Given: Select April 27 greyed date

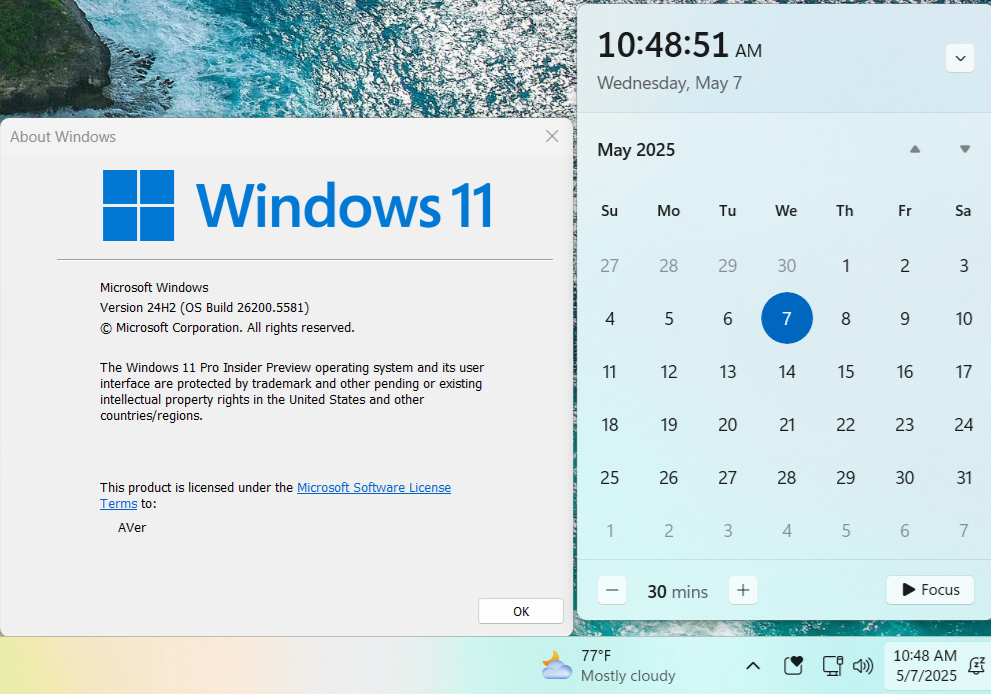Looking at the screenshot, I should tap(609, 265).
